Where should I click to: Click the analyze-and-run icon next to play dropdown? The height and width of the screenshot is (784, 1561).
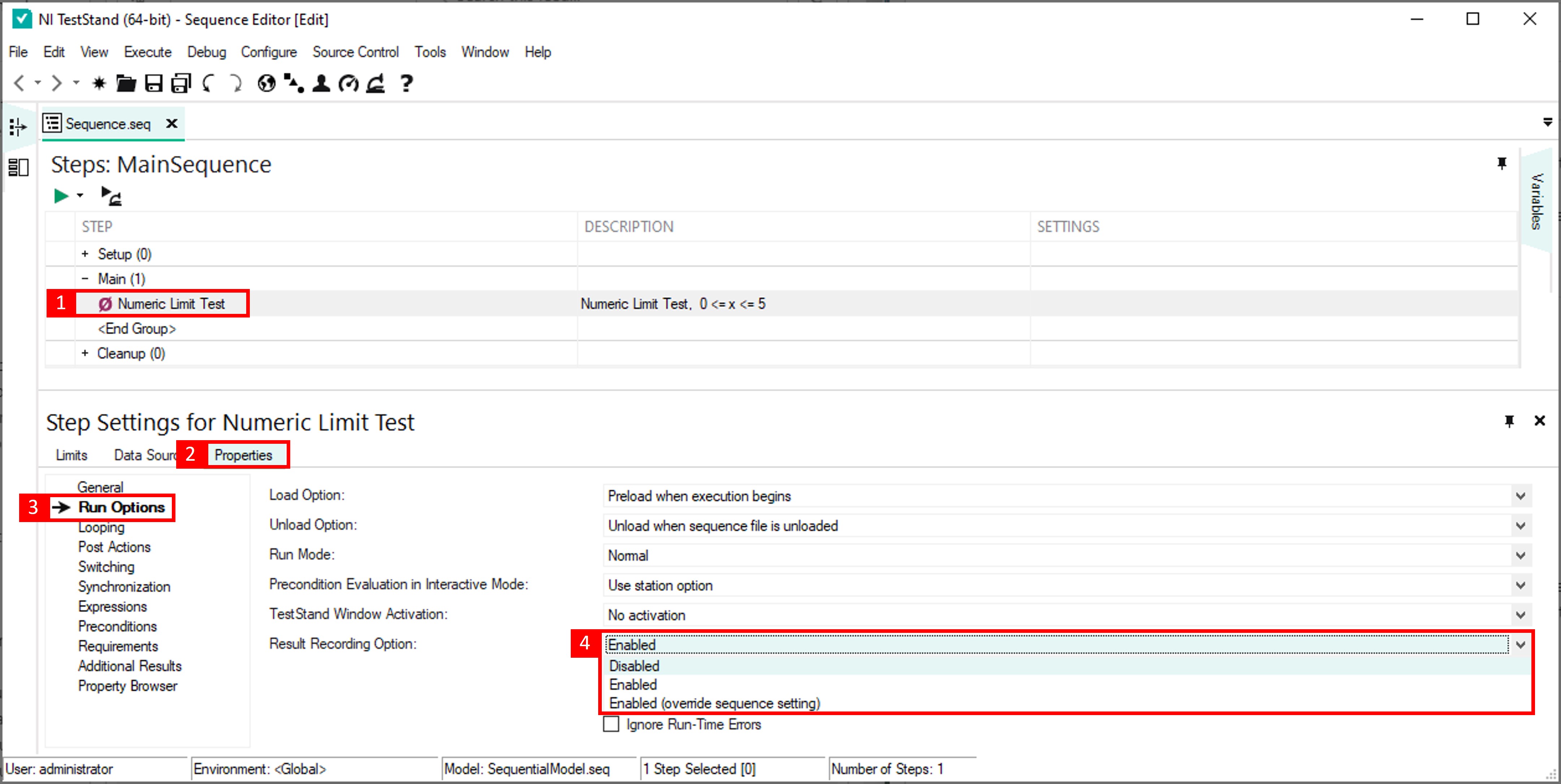click(x=112, y=196)
